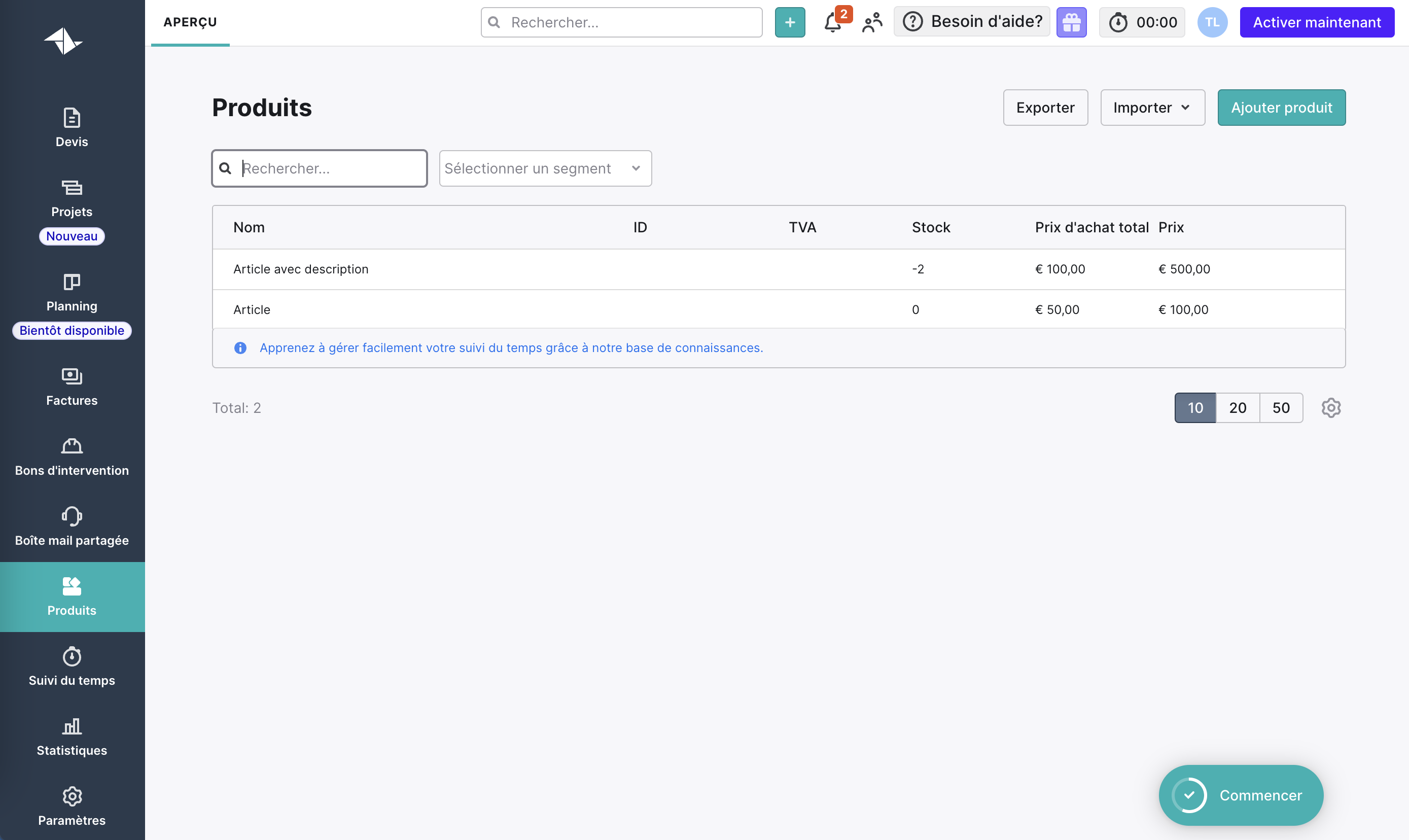The image size is (1409, 840).
Task: Sort by the Nom column header
Action: pyautogui.click(x=249, y=227)
